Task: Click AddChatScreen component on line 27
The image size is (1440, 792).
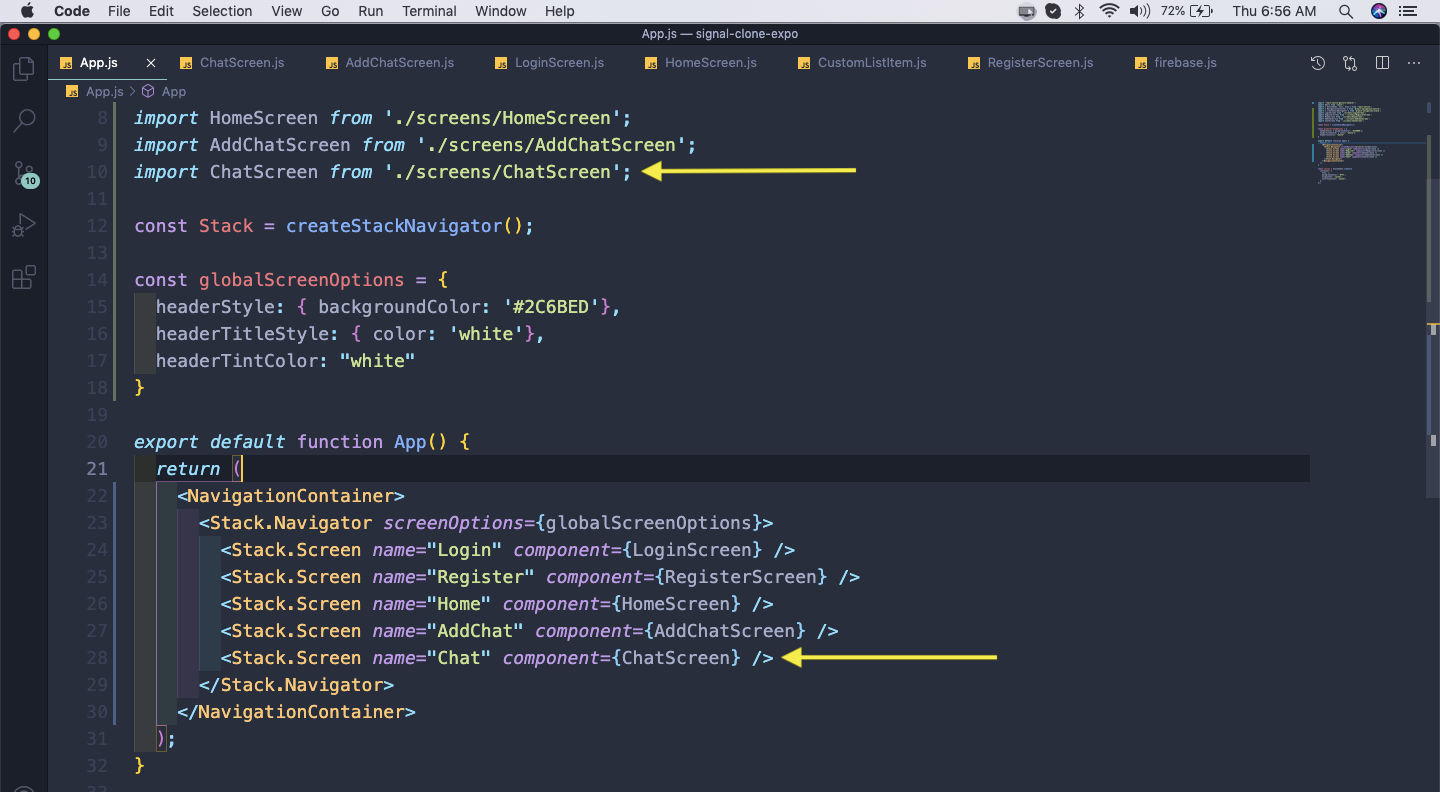Action: [x=725, y=631]
